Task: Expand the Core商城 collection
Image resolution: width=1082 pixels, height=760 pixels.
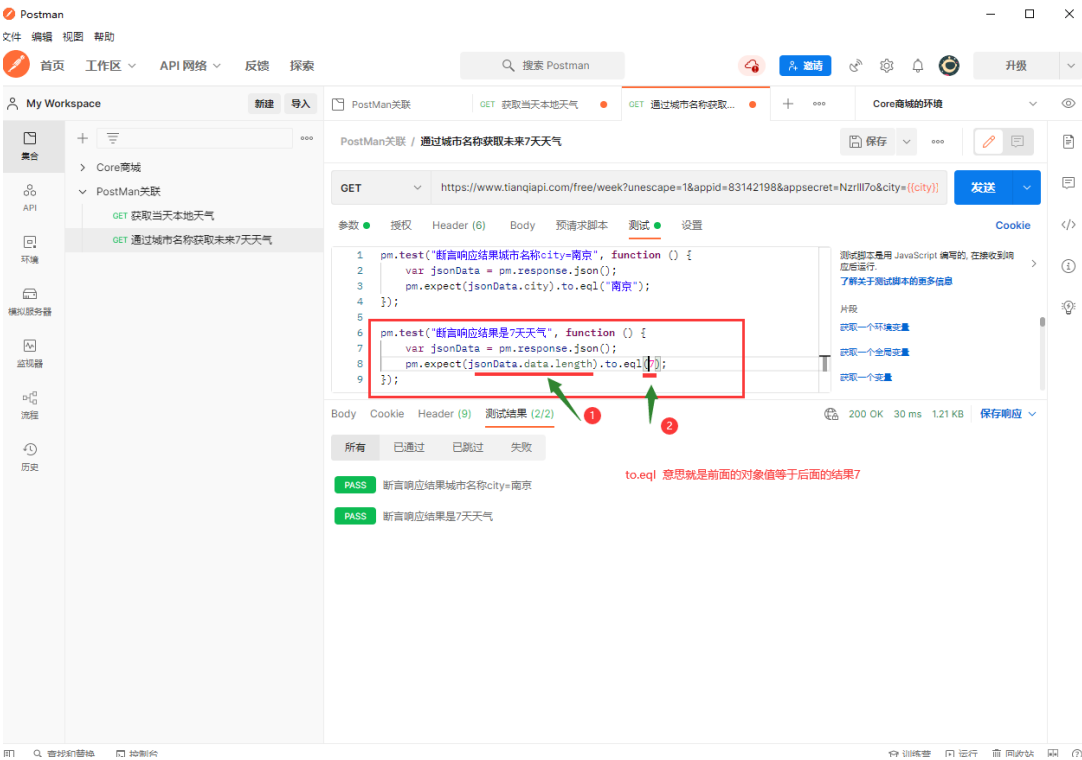Action: (x=83, y=167)
